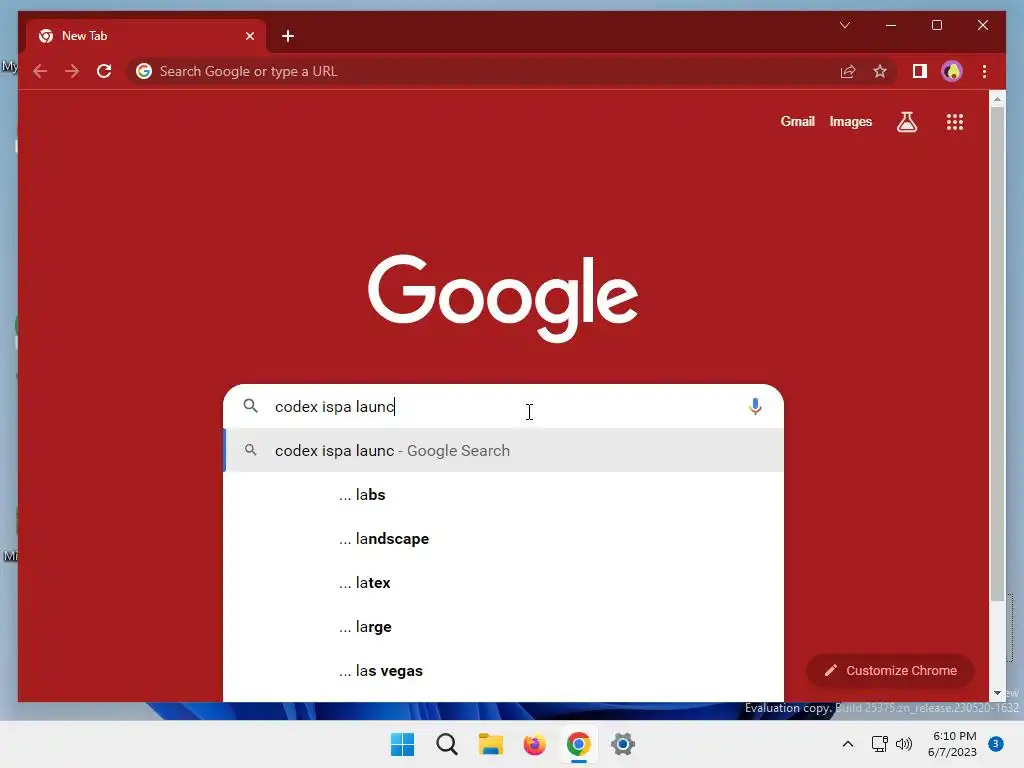
Task: Click the Google icon in address bar
Action: (144, 71)
